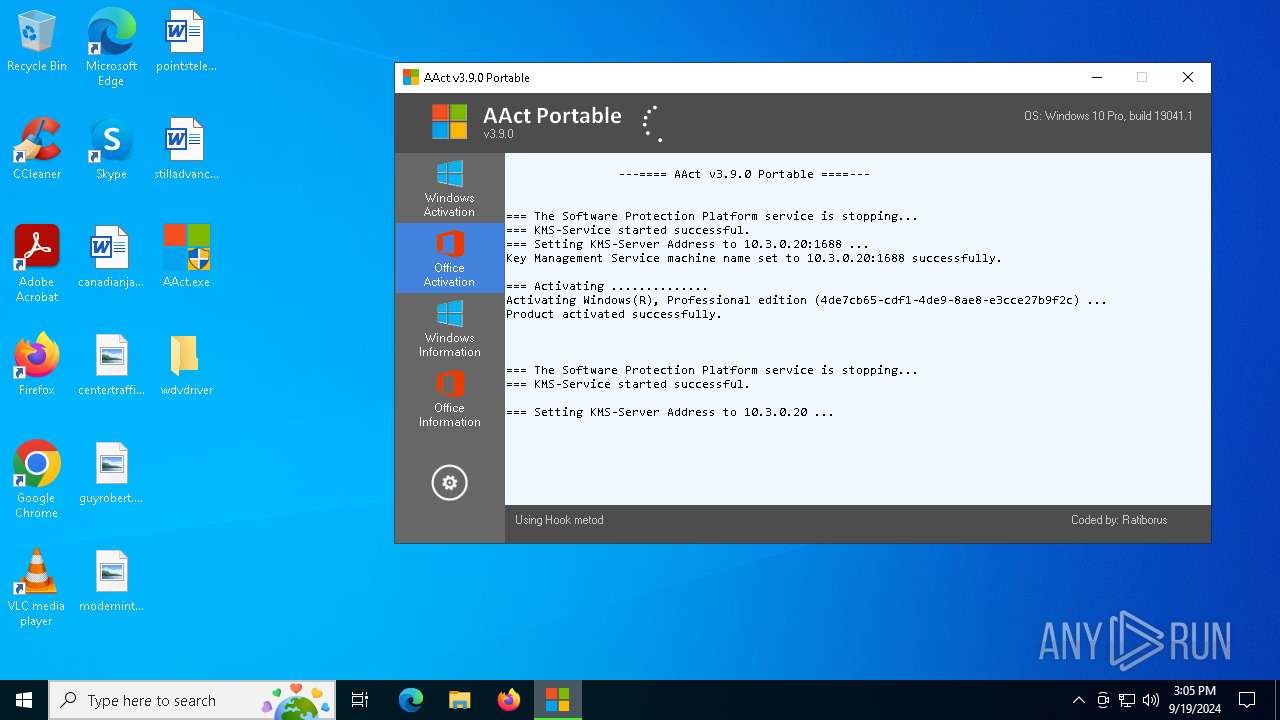Open Windows Start menu
Image resolution: width=1280 pixels, height=720 pixels.
24,700
